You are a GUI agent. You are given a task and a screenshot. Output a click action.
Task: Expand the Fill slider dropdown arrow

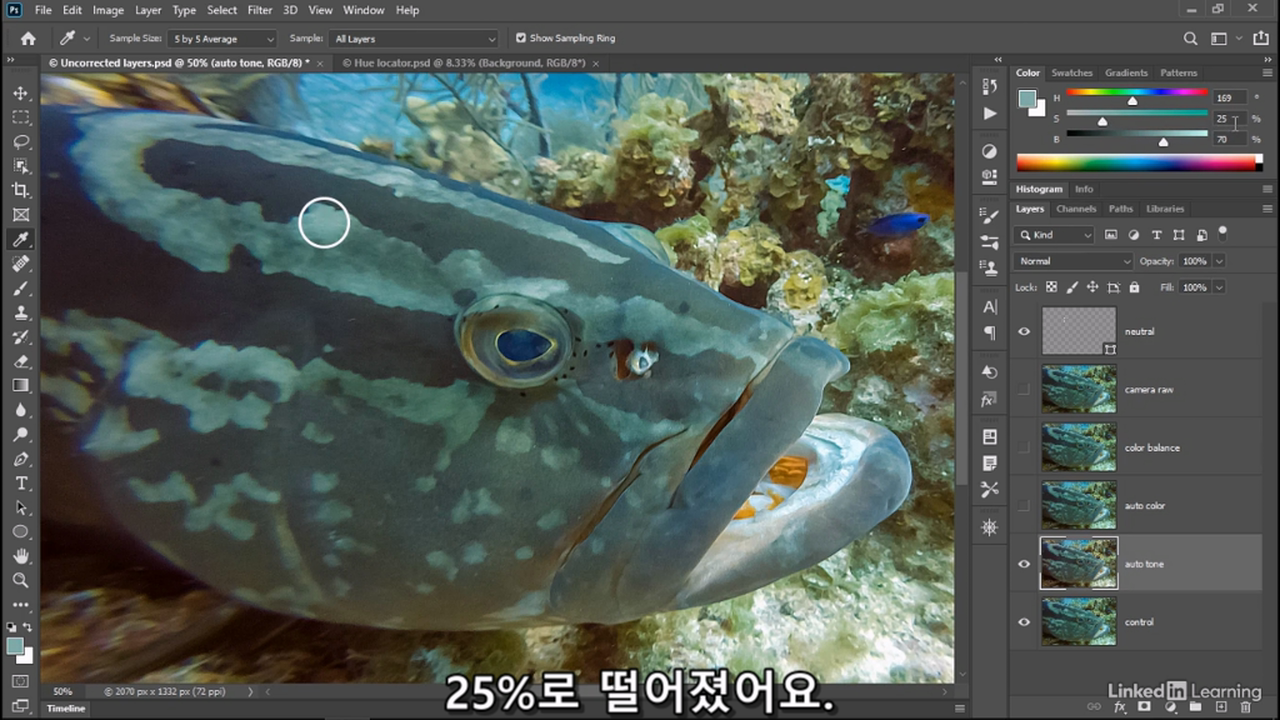tap(1219, 287)
